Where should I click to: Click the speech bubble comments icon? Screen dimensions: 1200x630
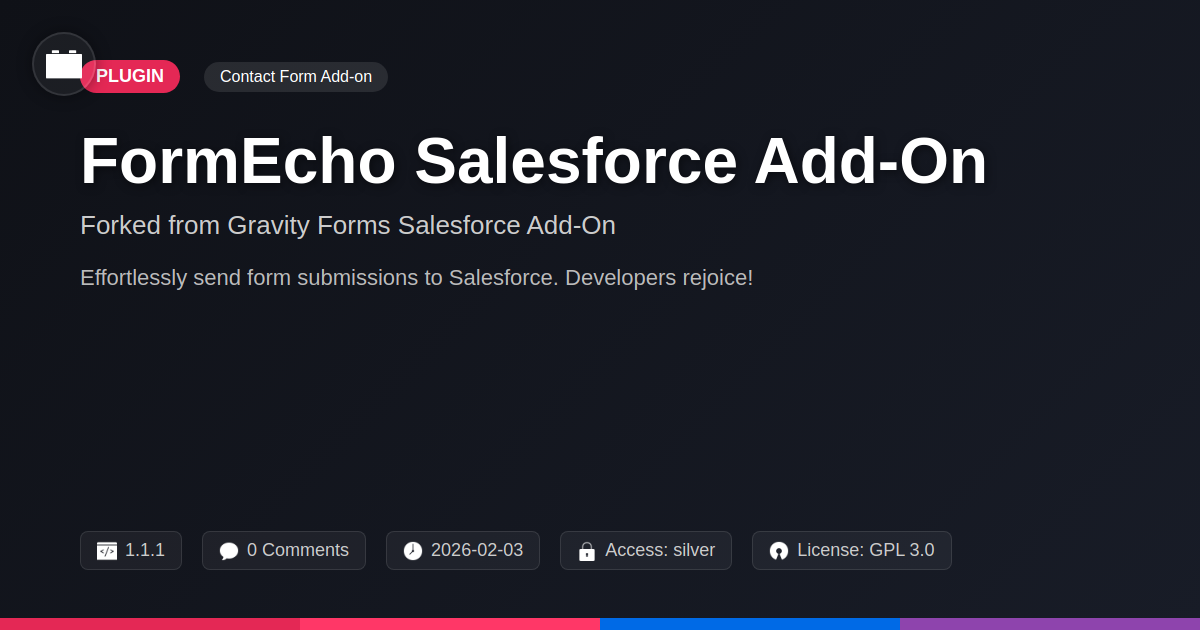point(229,551)
